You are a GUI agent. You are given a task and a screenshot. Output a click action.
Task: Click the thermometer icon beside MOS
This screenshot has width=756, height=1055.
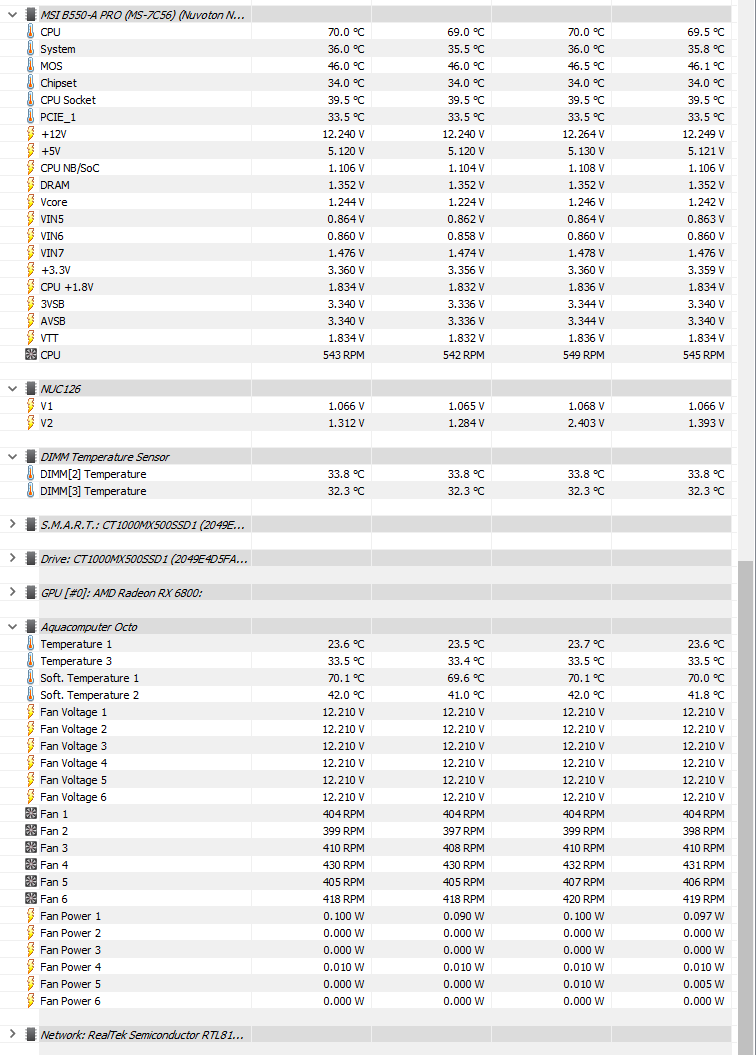pos(30,65)
